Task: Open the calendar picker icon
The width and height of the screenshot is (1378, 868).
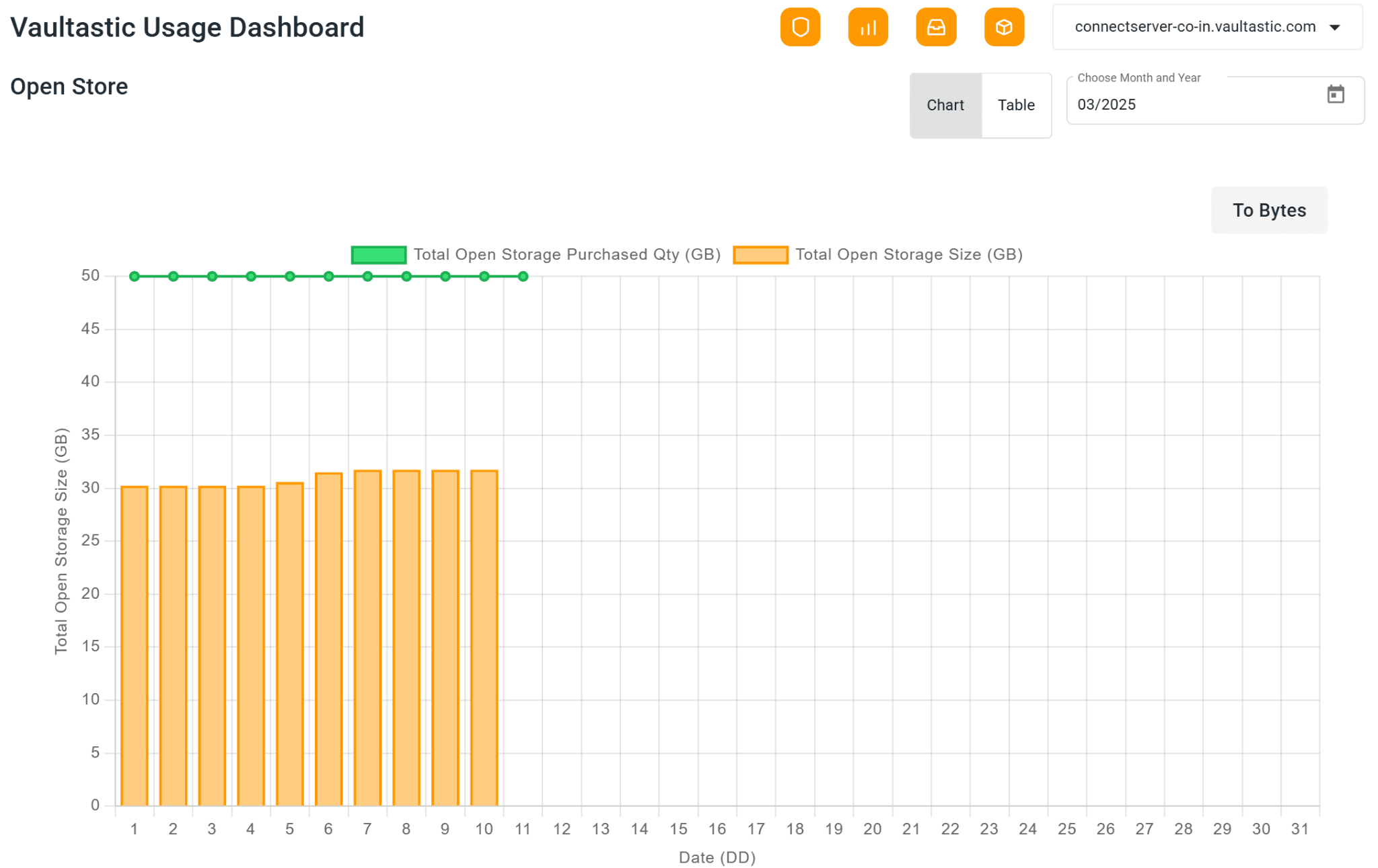Action: point(1335,94)
